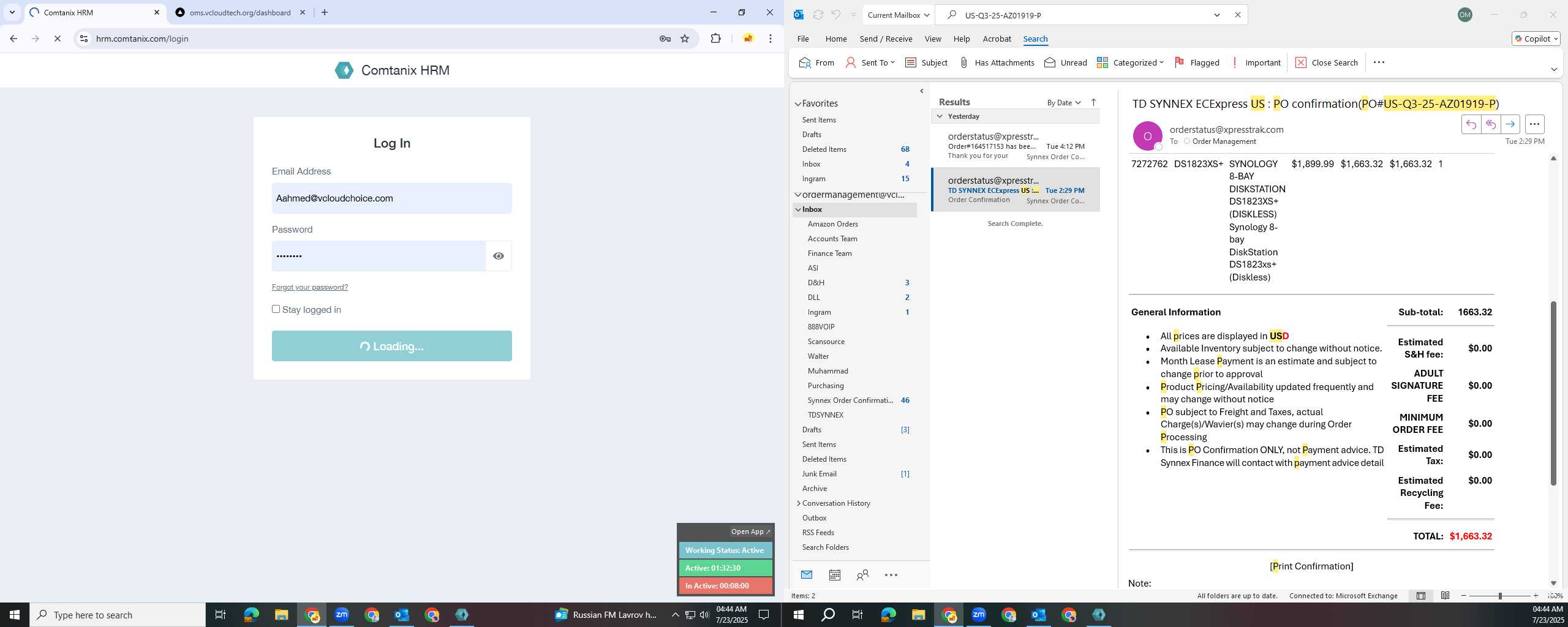Filter by Important messages
This screenshot has width=1568, height=627.
pos(1256,62)
